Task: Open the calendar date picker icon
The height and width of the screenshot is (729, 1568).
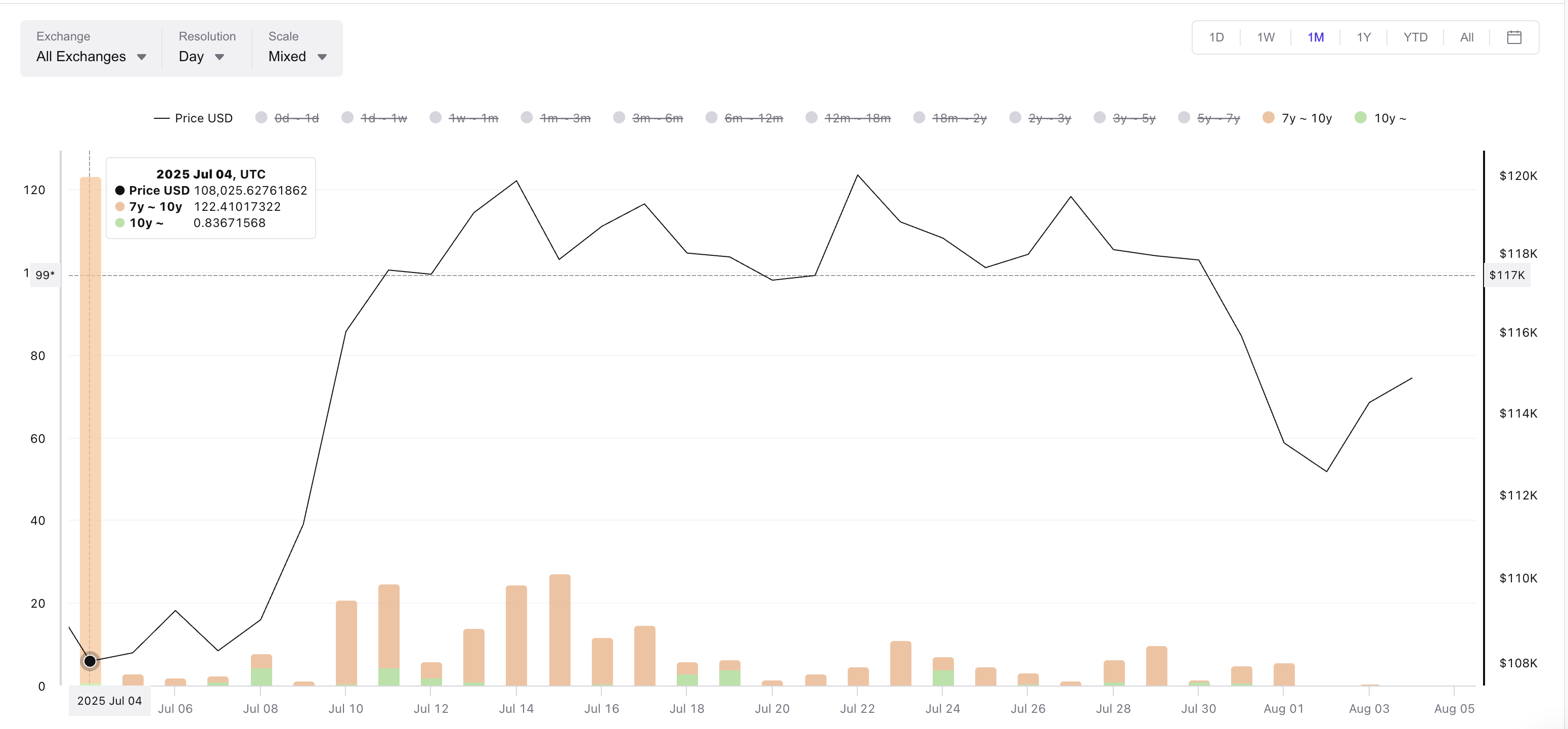Action: click(x=1514, y=37)
